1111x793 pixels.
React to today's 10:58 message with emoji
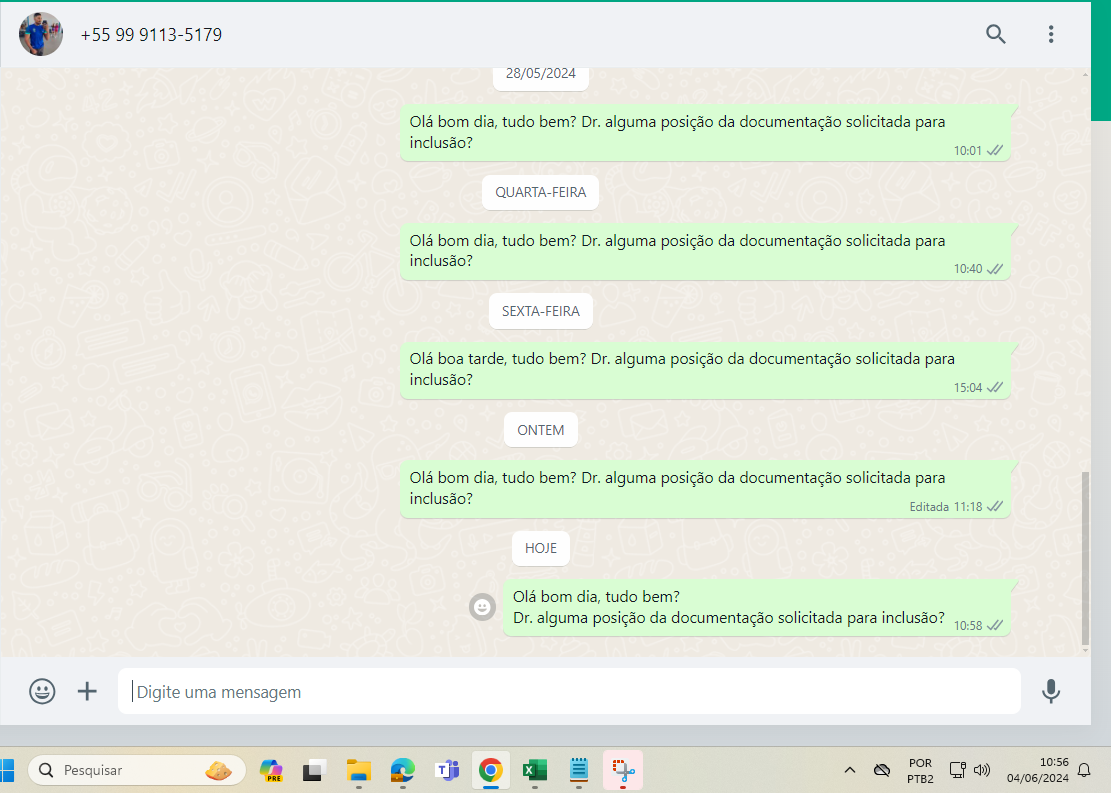[x=483, y=606]
